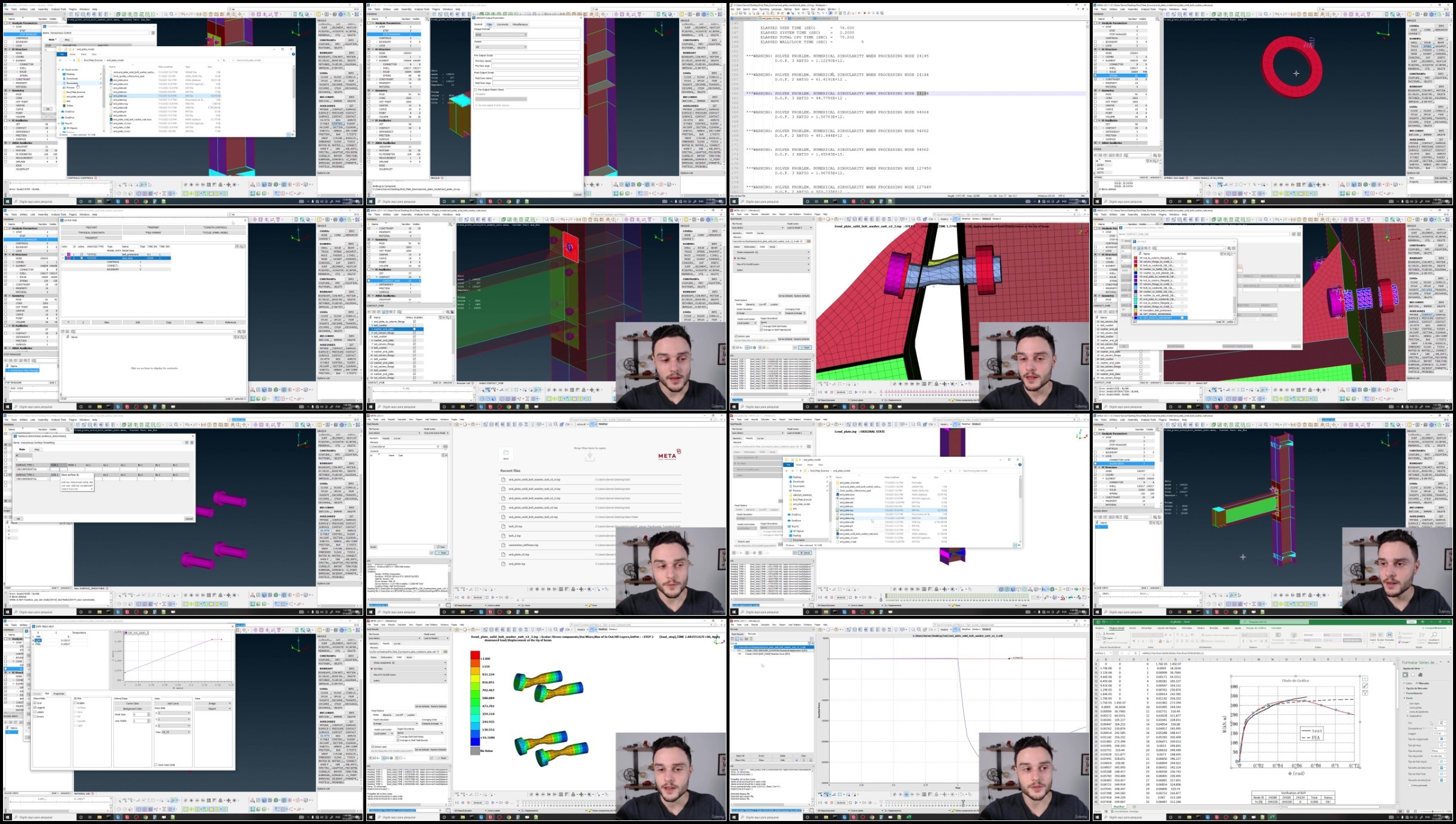Open Design do Gráfico tab in Excel ribbon

pos(1256,628)
